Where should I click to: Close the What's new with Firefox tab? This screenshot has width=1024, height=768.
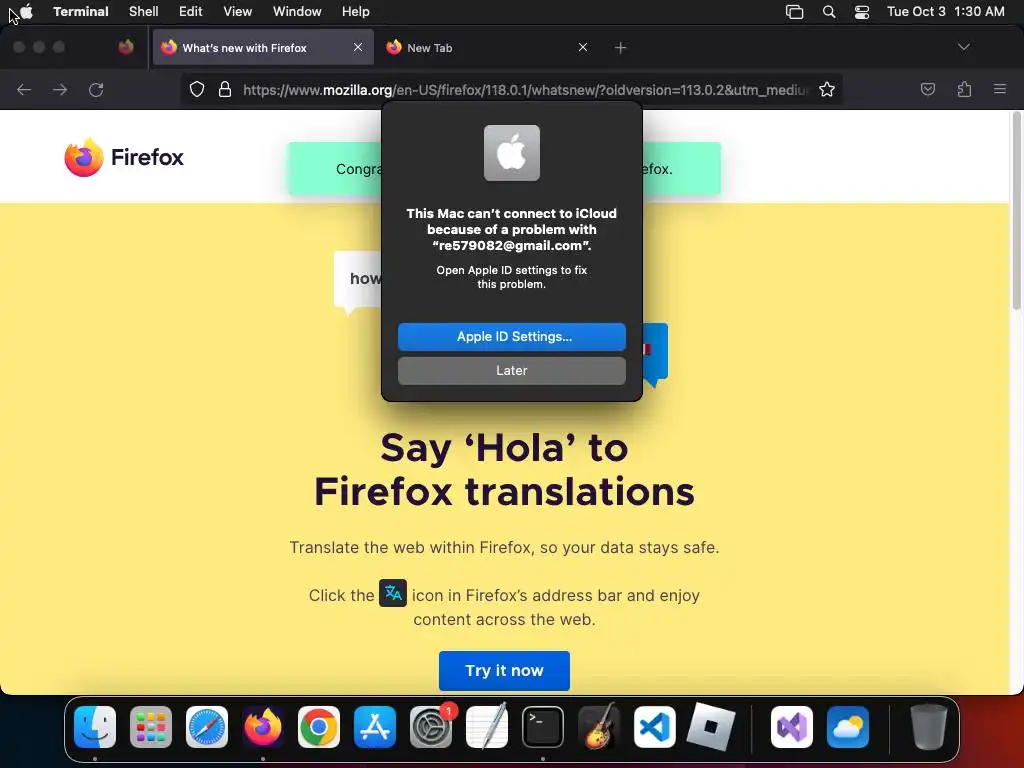tap(358, 47)
